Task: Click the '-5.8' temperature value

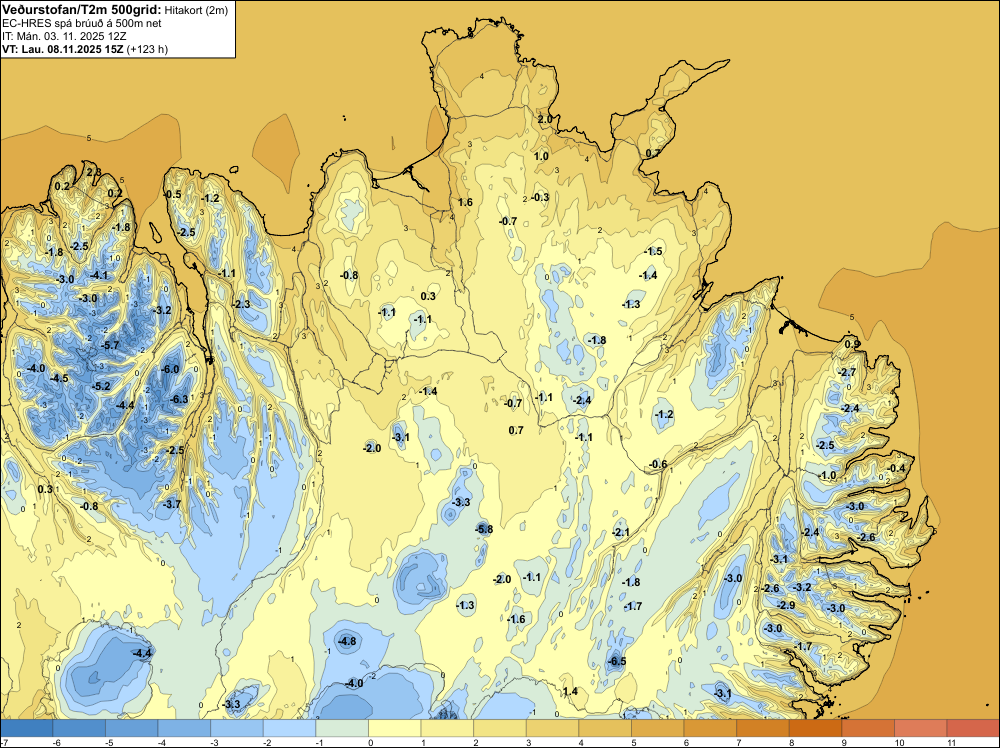Action: [x=484, y=529]
